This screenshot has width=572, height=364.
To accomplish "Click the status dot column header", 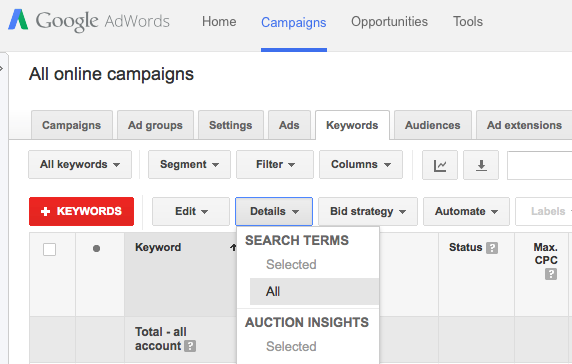I will point(96,249).
